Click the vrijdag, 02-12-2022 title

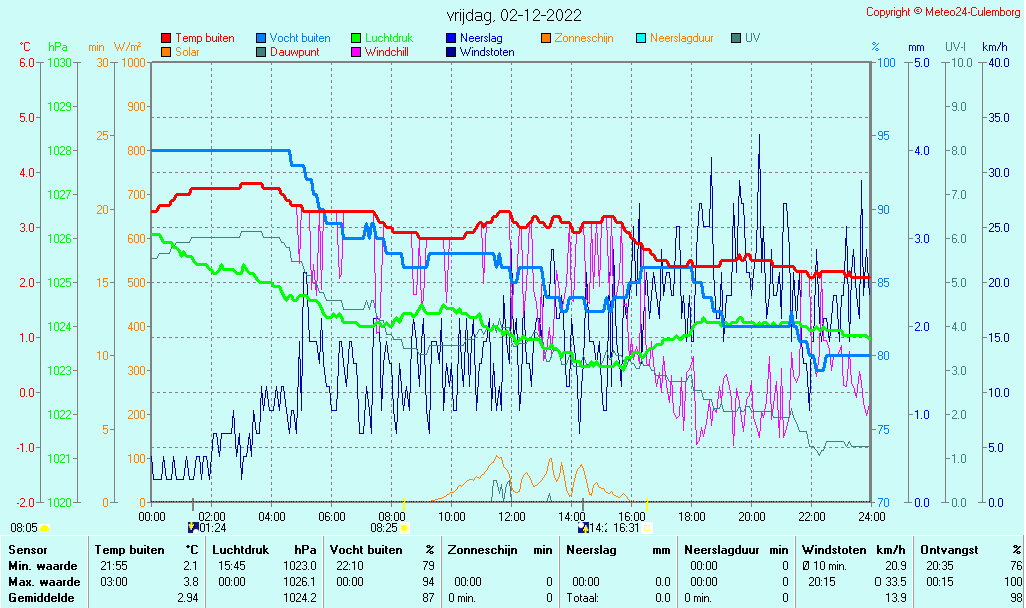click(x=514, y=15)
